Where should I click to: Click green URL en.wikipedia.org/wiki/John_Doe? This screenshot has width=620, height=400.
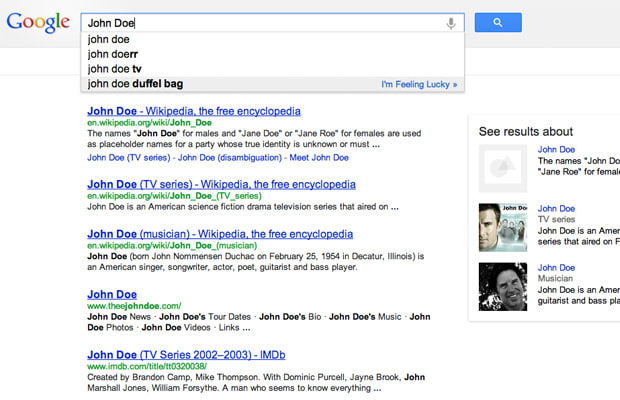tap(149, 123)
